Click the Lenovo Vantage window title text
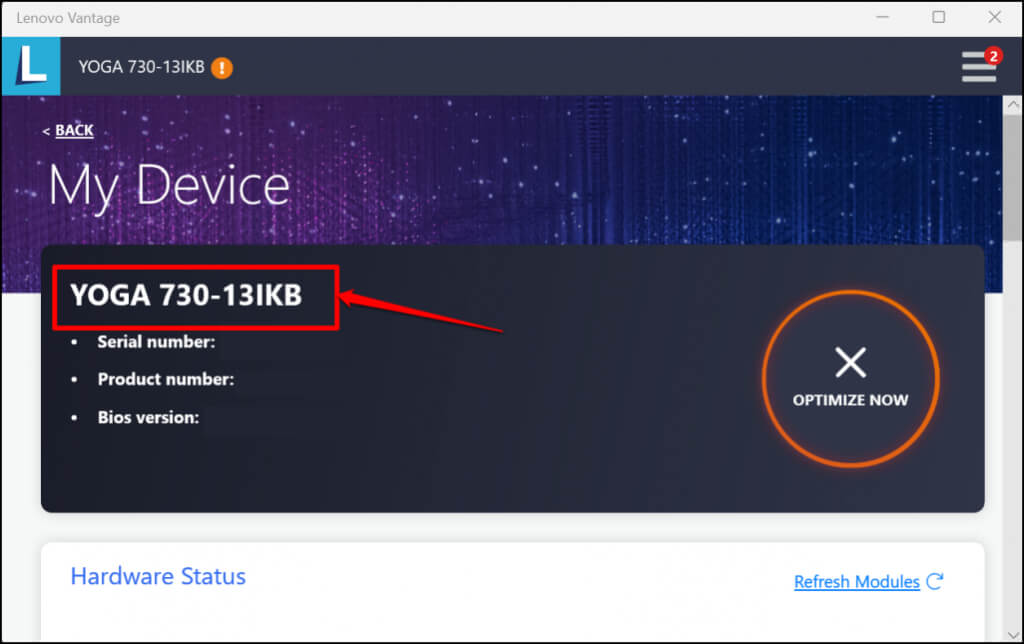The image size is (1024, 644). click(68, 17)
